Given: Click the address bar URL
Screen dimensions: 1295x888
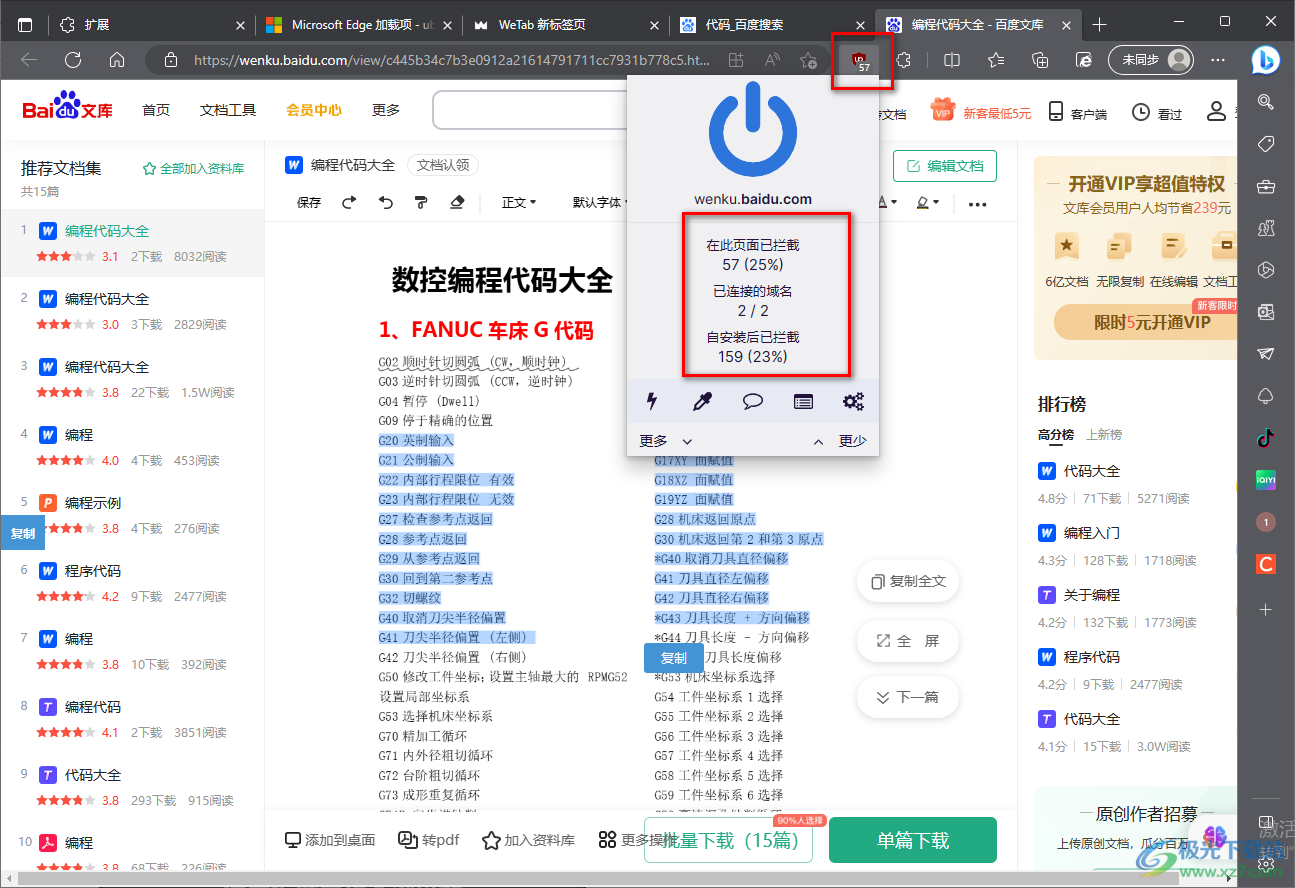Looking at the screenshot, I should point(452,60).
